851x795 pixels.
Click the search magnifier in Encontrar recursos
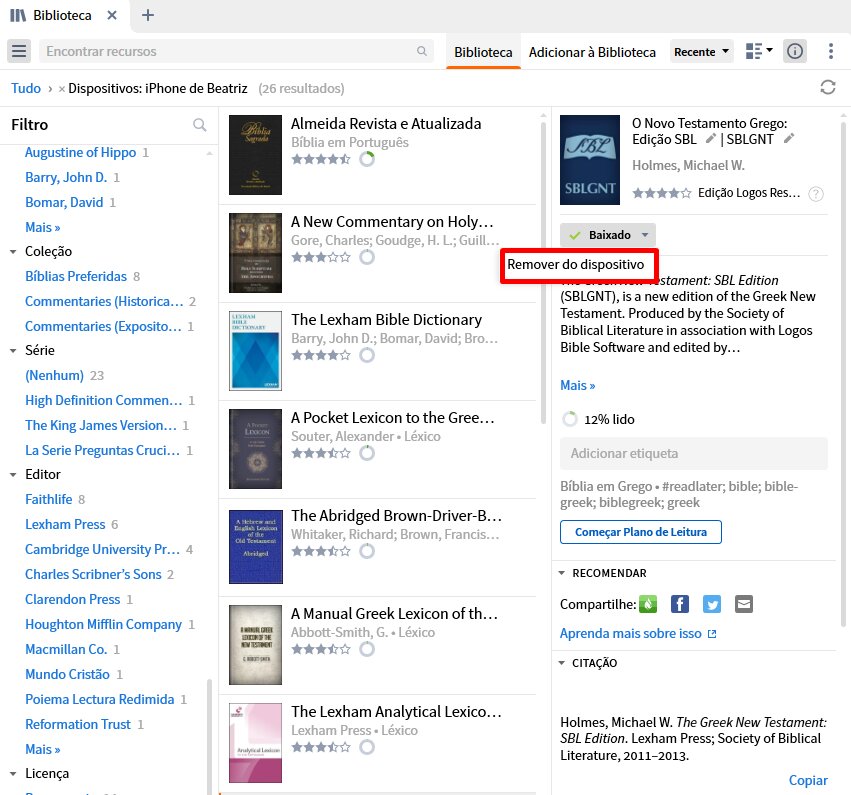pos(422,51)
